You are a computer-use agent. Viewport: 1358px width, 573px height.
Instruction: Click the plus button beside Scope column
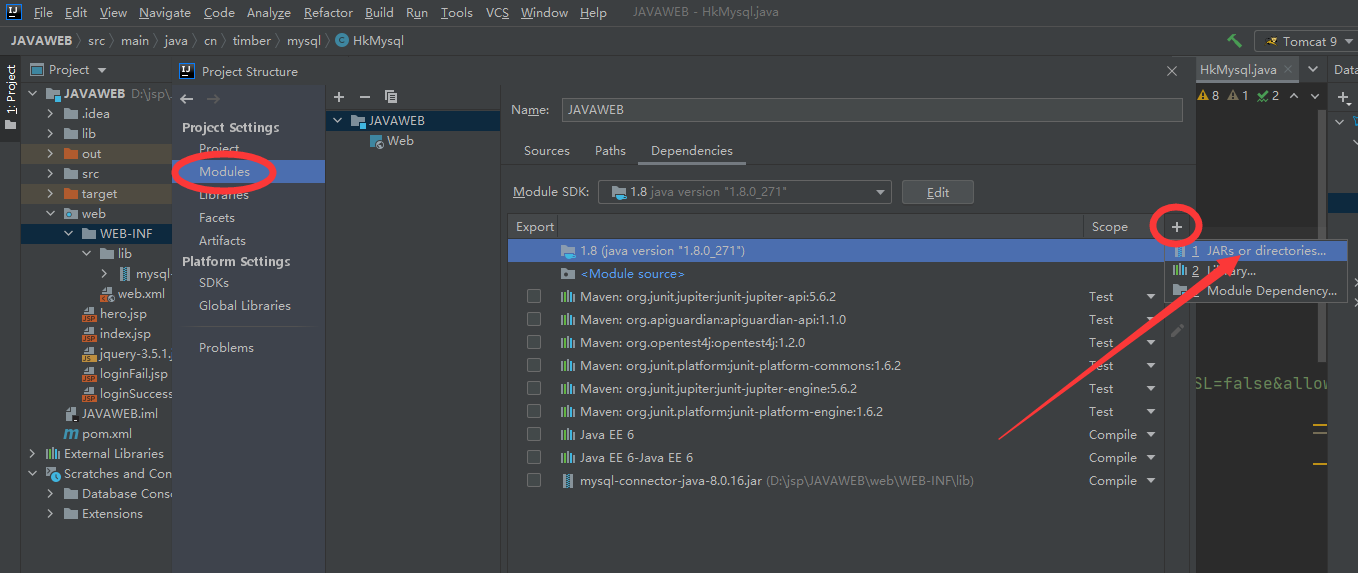coord(1177,227)
